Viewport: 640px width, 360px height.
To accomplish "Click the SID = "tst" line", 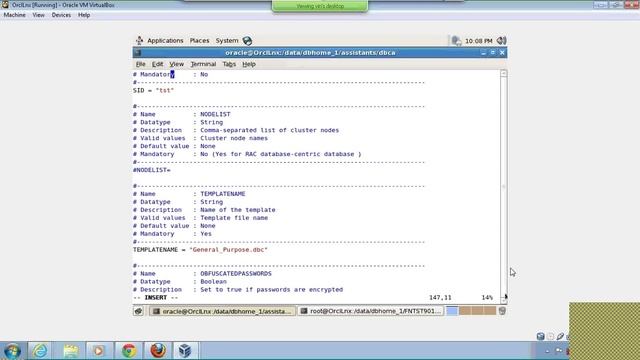I will (153, 90).
